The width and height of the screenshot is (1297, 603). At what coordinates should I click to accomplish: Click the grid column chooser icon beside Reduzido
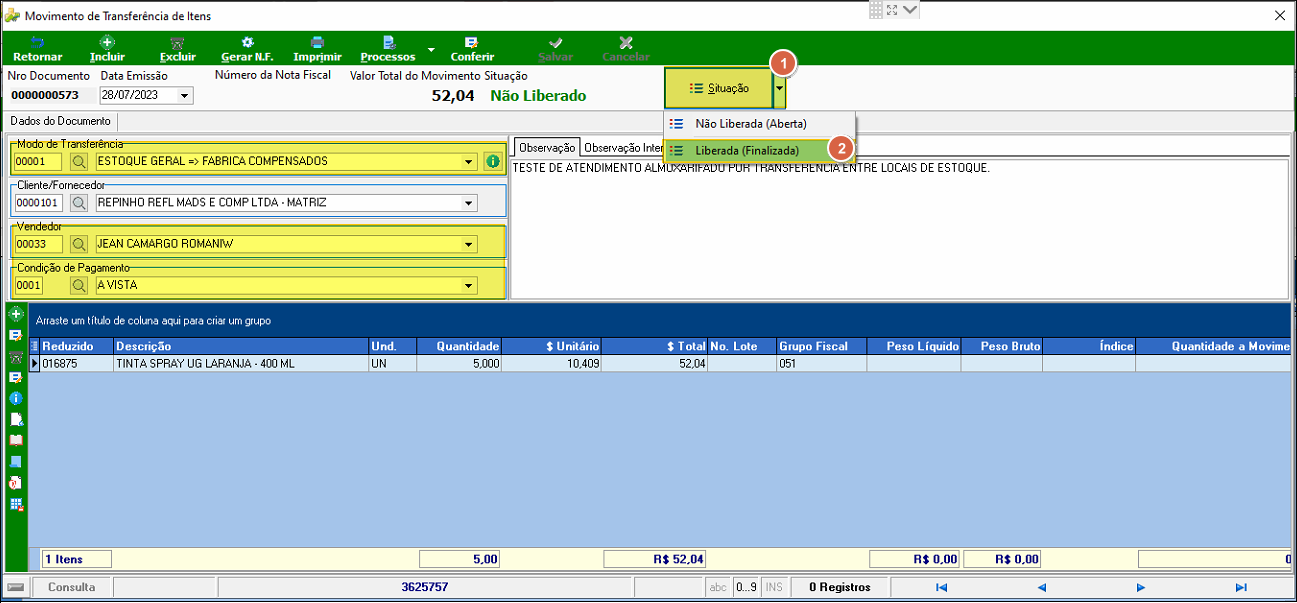[x=34, y=346]
